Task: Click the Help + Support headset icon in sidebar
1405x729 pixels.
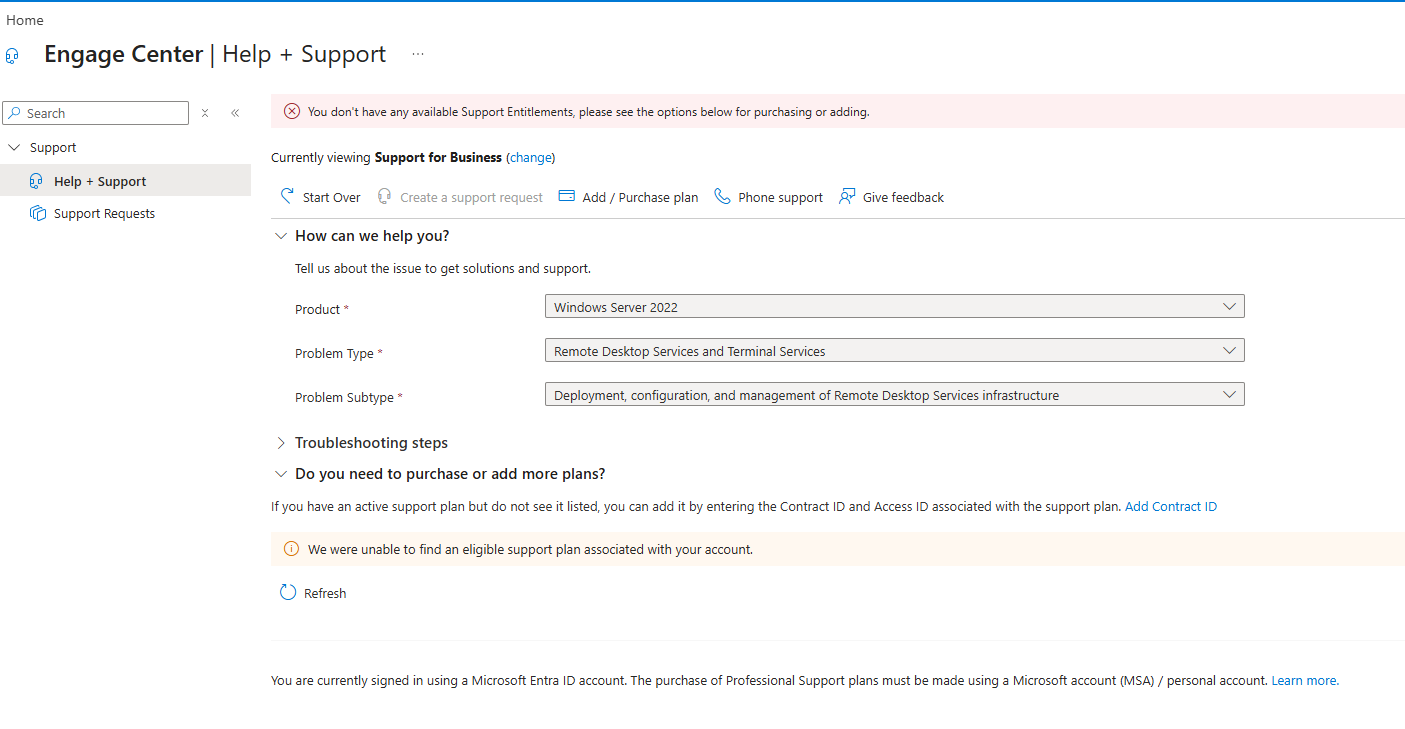Action: coord(37,181)
